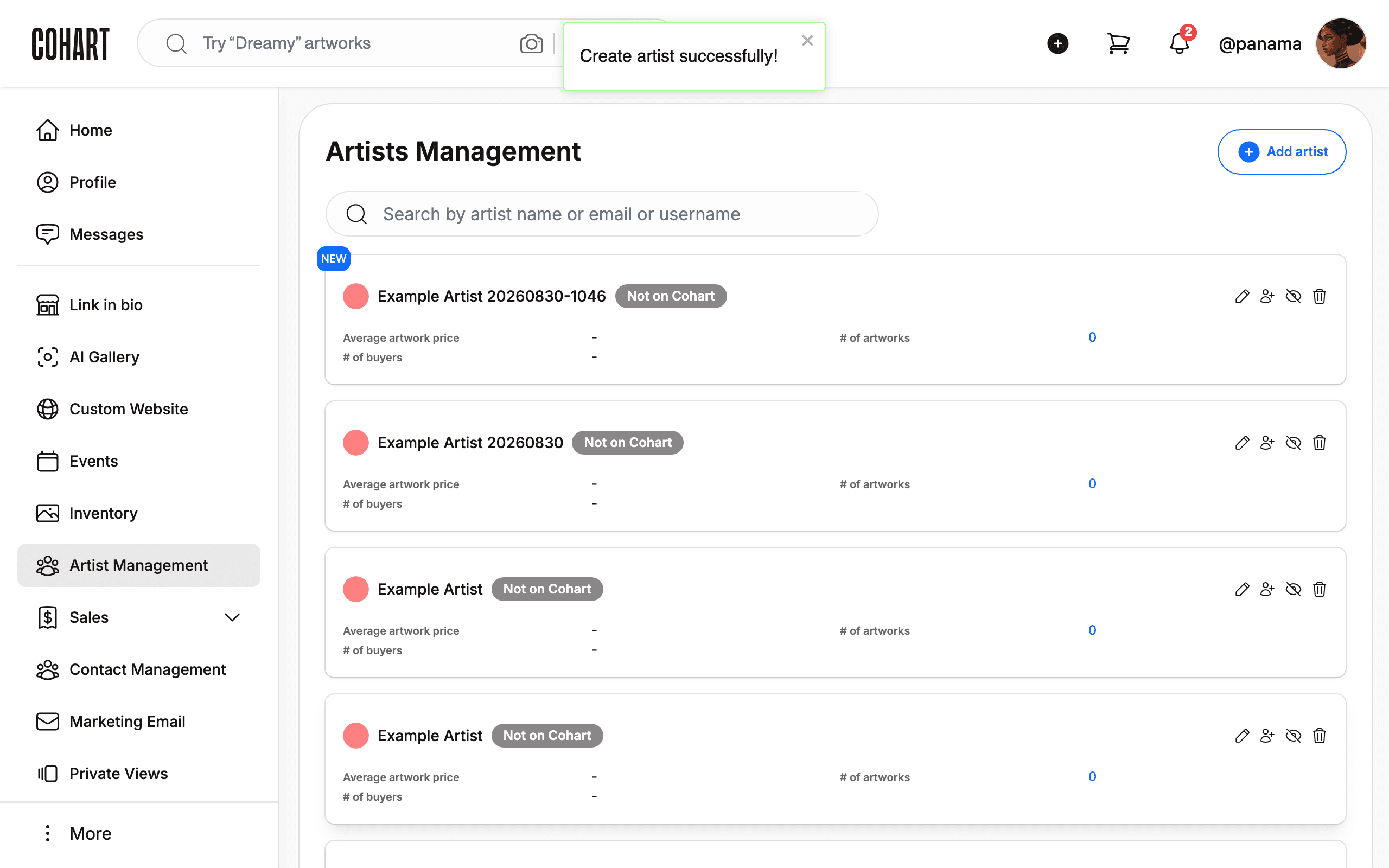Delete third-card Example Artist with trash icon
1389x868 pixels.
[1319, 589]
